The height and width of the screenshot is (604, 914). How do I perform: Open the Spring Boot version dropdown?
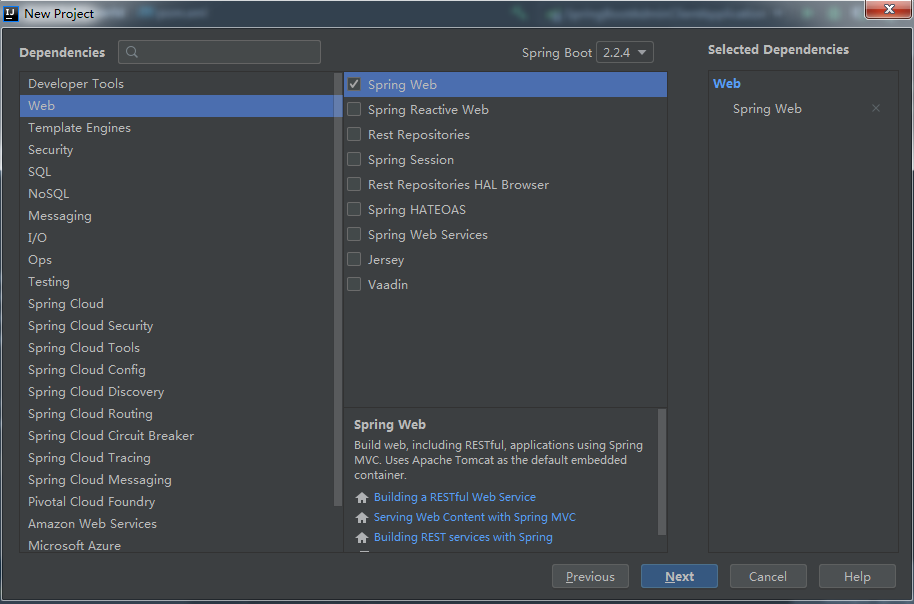[x=625, y=52]
